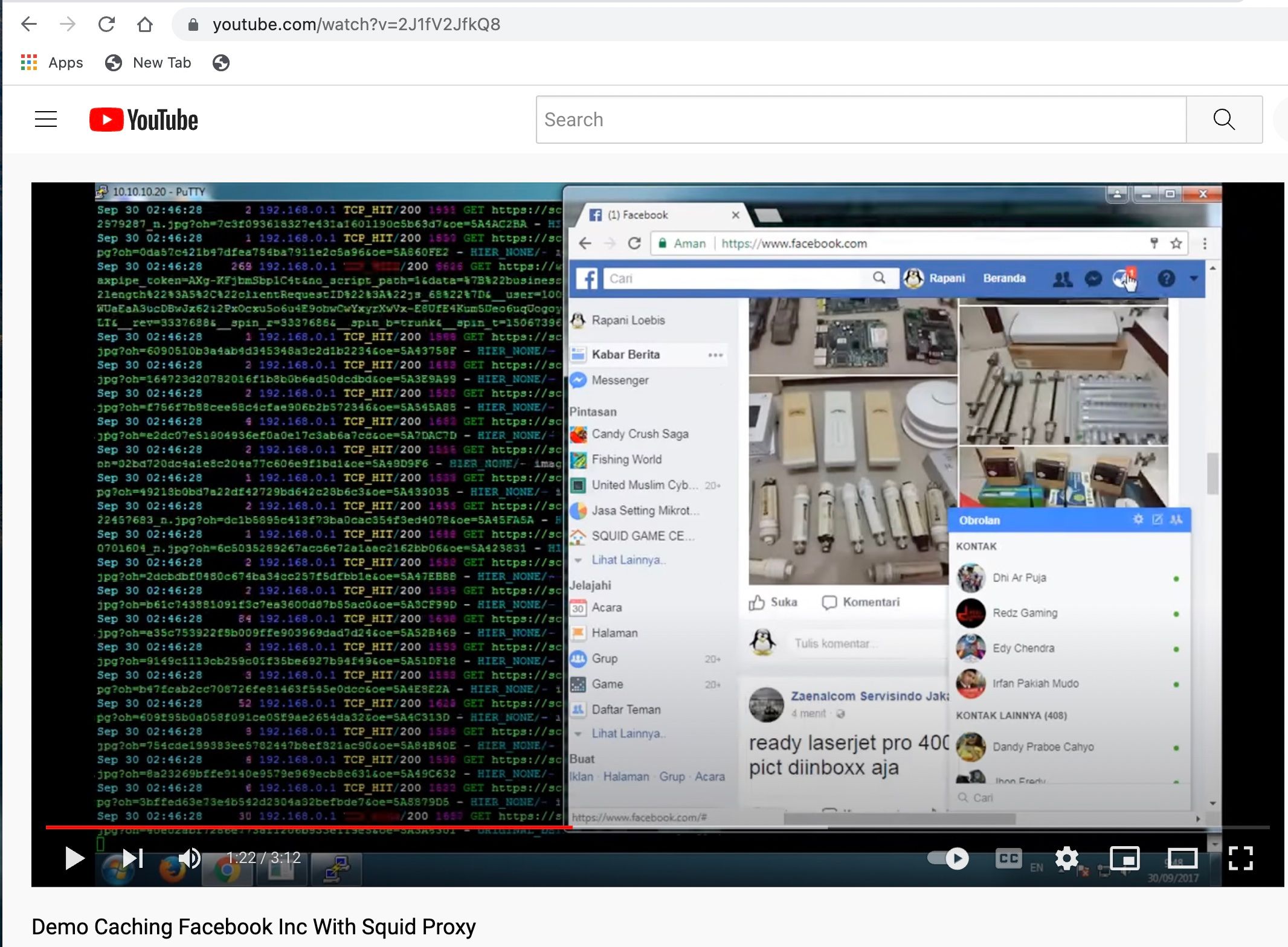Open the New Tab bookmark
The width and height of the screenshot is (1288, 947).
pyautogui.click(x=148, y=63)
